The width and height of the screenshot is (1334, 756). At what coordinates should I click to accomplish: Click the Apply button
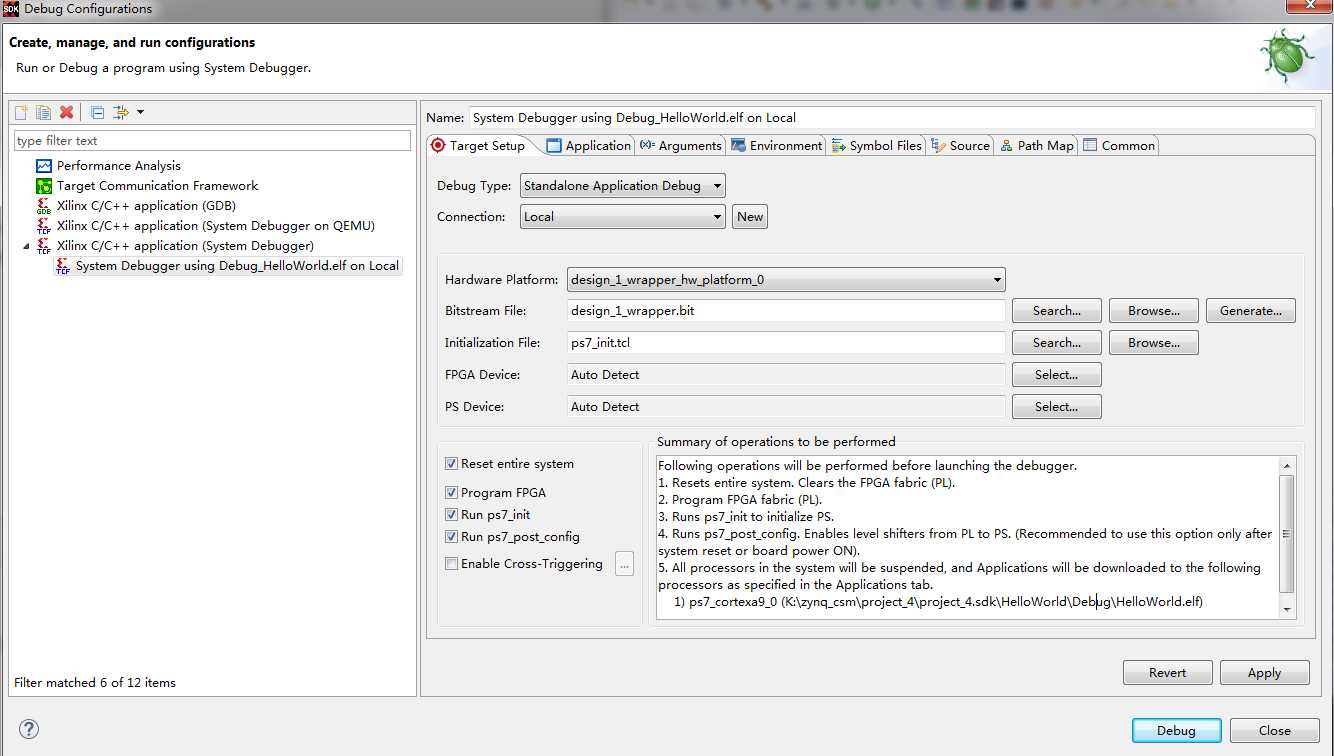pyautogui.click(x=1265, y=673)
